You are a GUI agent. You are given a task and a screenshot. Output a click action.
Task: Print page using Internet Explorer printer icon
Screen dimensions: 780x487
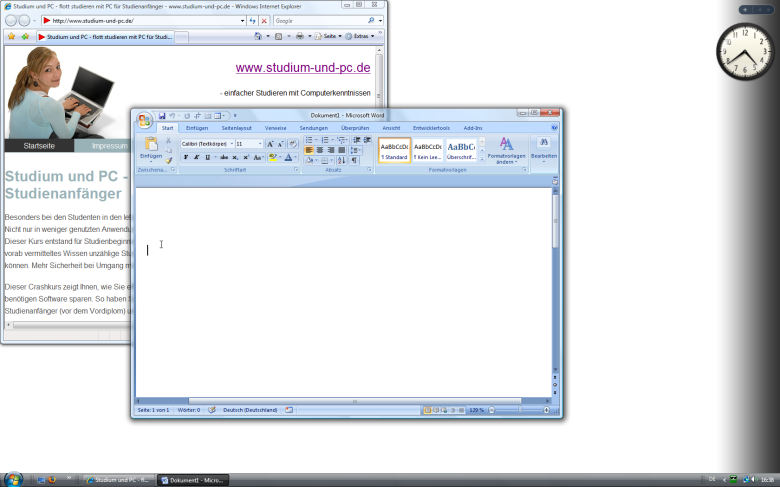(x=299, y=36)
